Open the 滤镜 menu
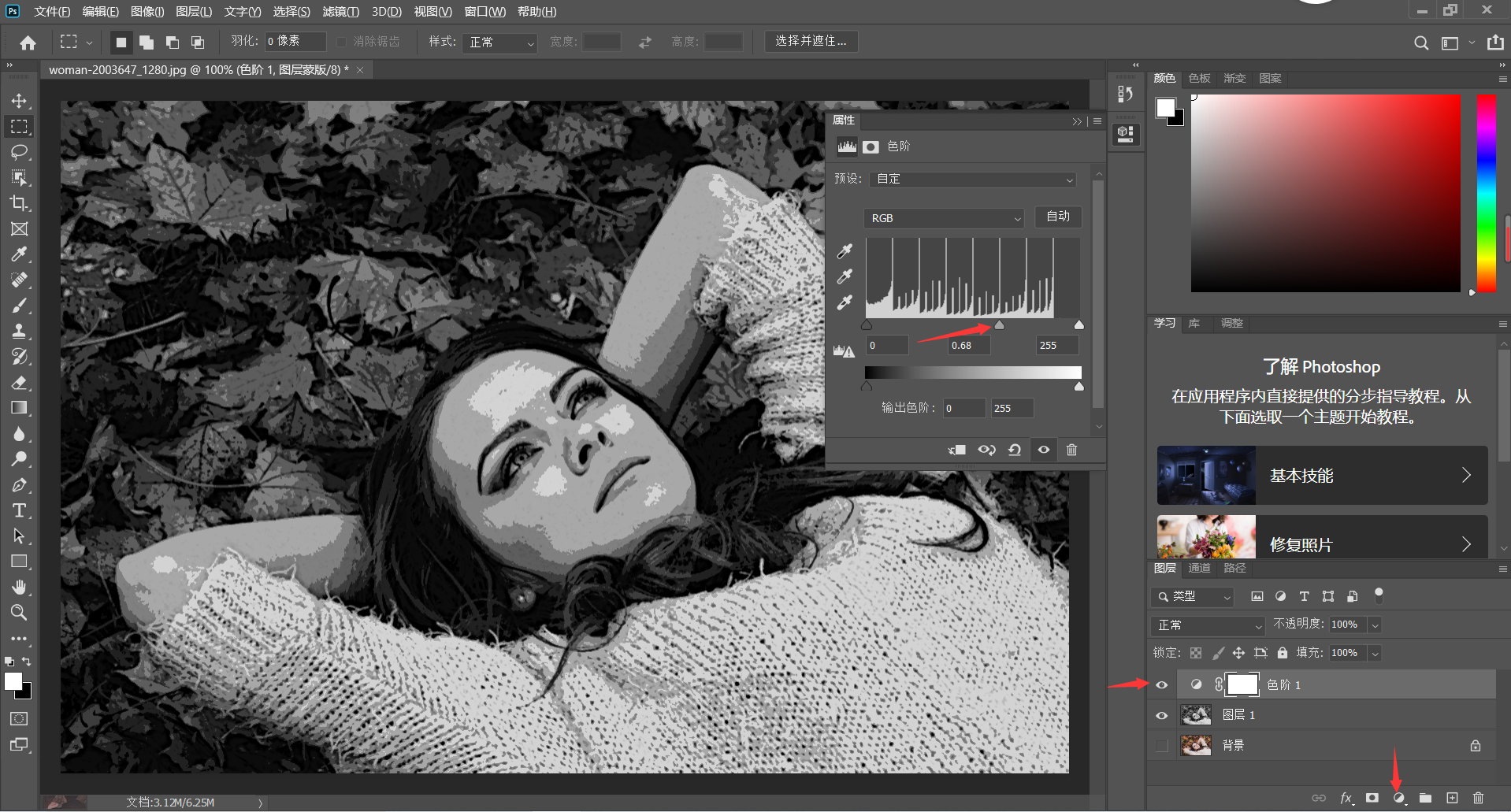 coord(340,12)
